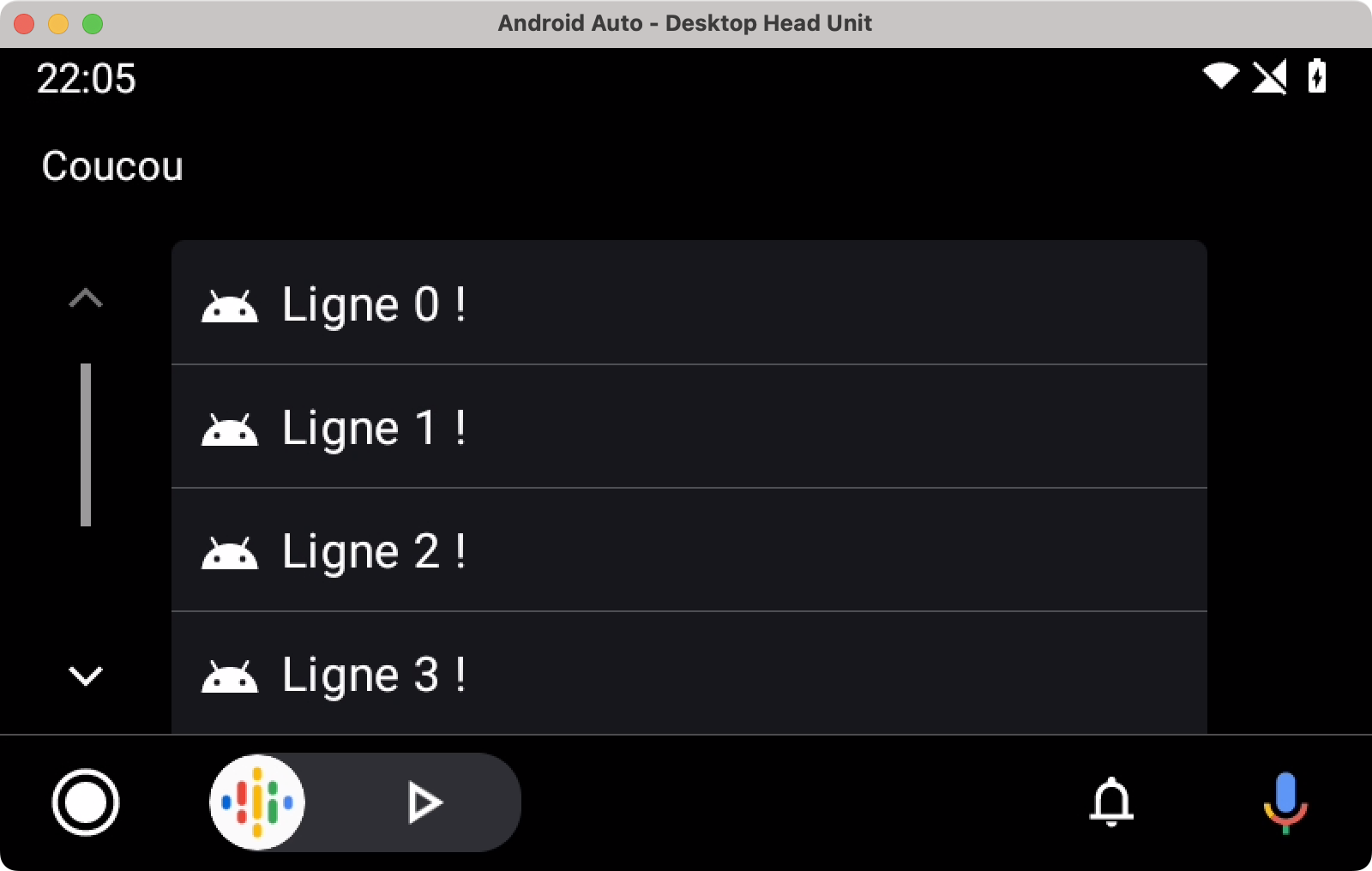Select the Ligne 3 ! row
Image resolution: width=1372 pixels, height=871 pixels.
click(x=689, y=673)
